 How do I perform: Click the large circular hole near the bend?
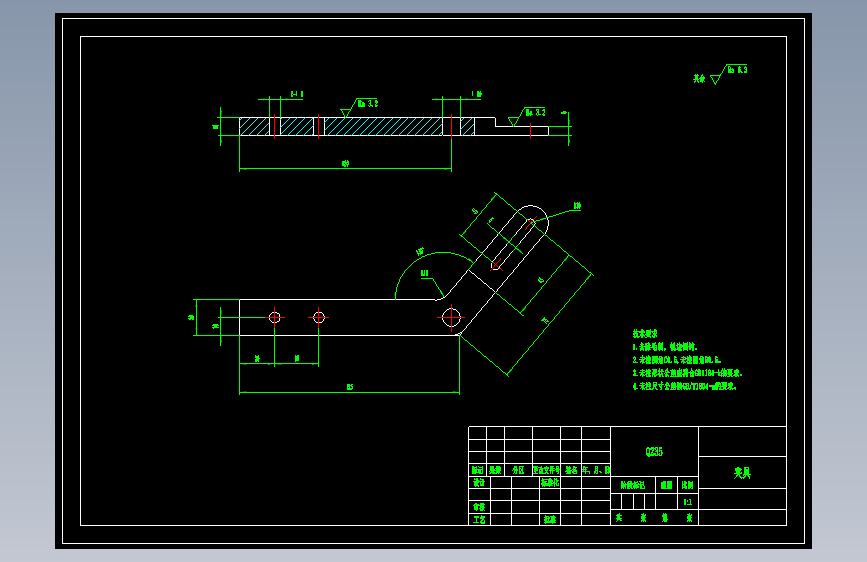[451, 318]
